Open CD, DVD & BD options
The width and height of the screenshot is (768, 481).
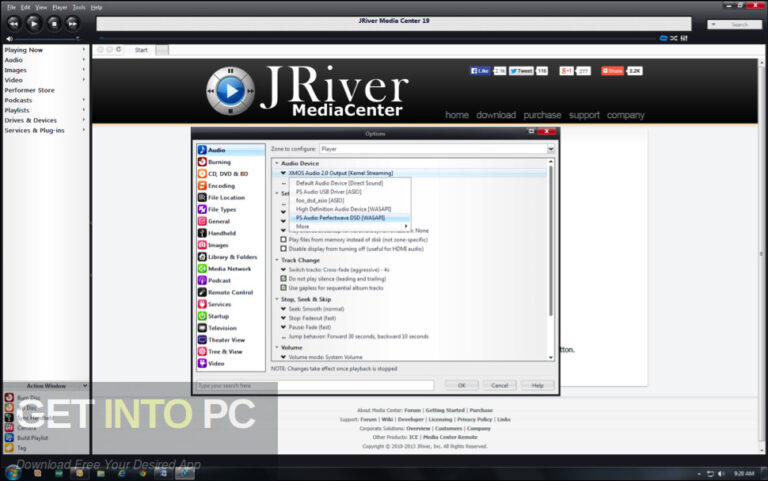228,174
